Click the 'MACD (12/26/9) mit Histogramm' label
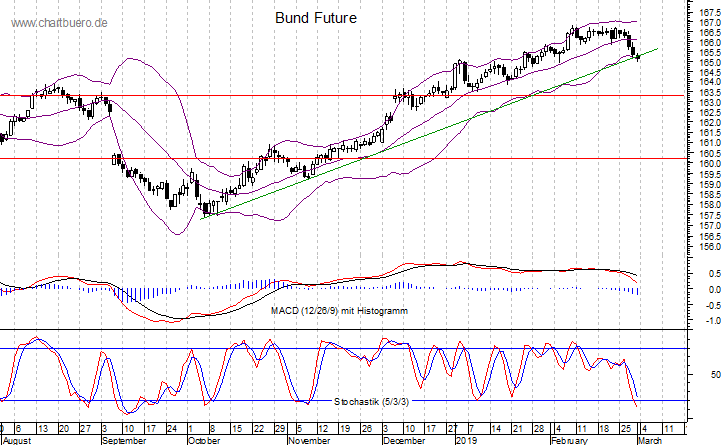723x445 pixels. tap(339, 311)
